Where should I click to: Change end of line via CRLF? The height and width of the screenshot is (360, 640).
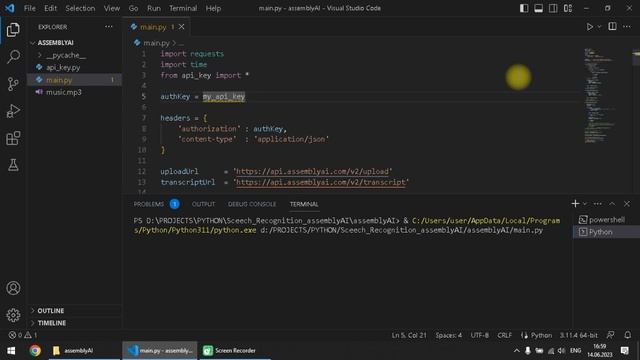(504, 335)
